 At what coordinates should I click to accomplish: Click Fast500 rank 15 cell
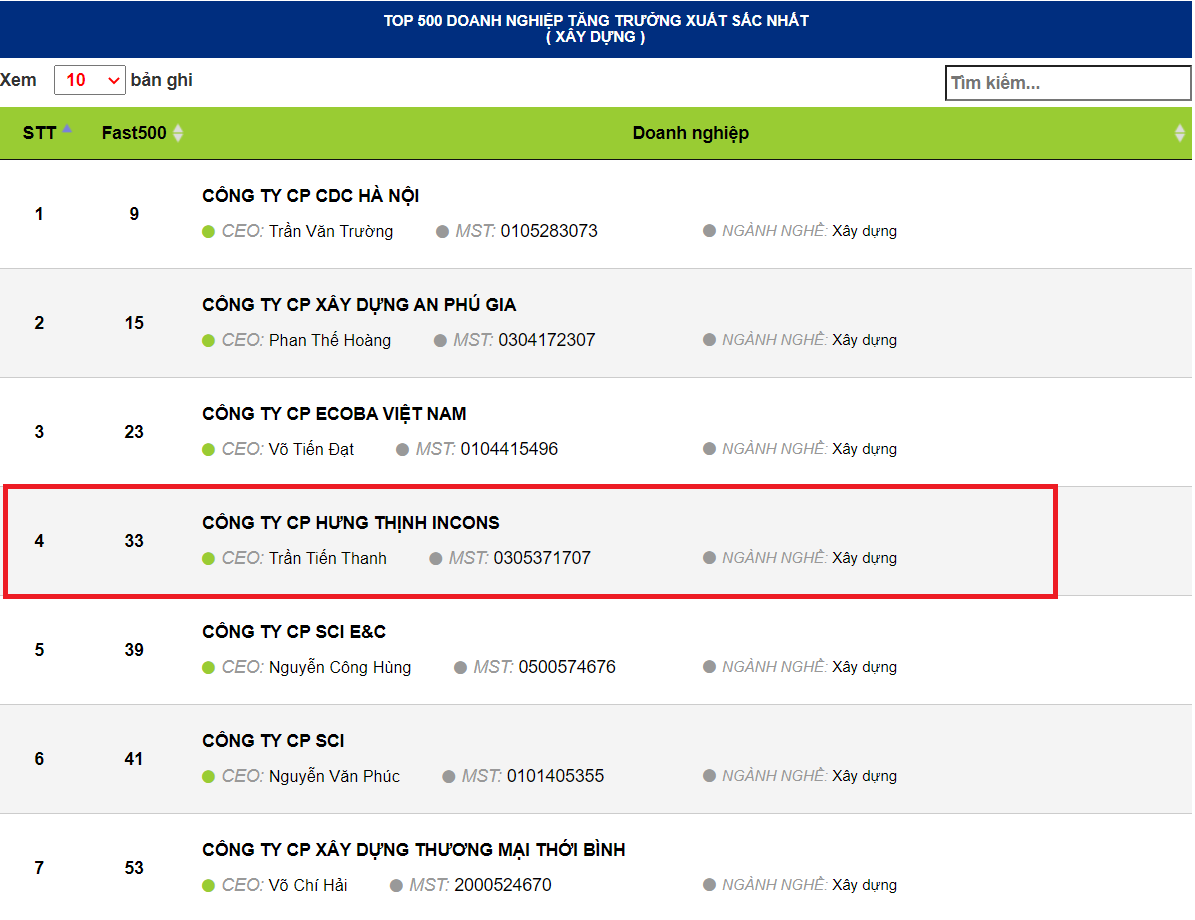(x=134, y=323)
